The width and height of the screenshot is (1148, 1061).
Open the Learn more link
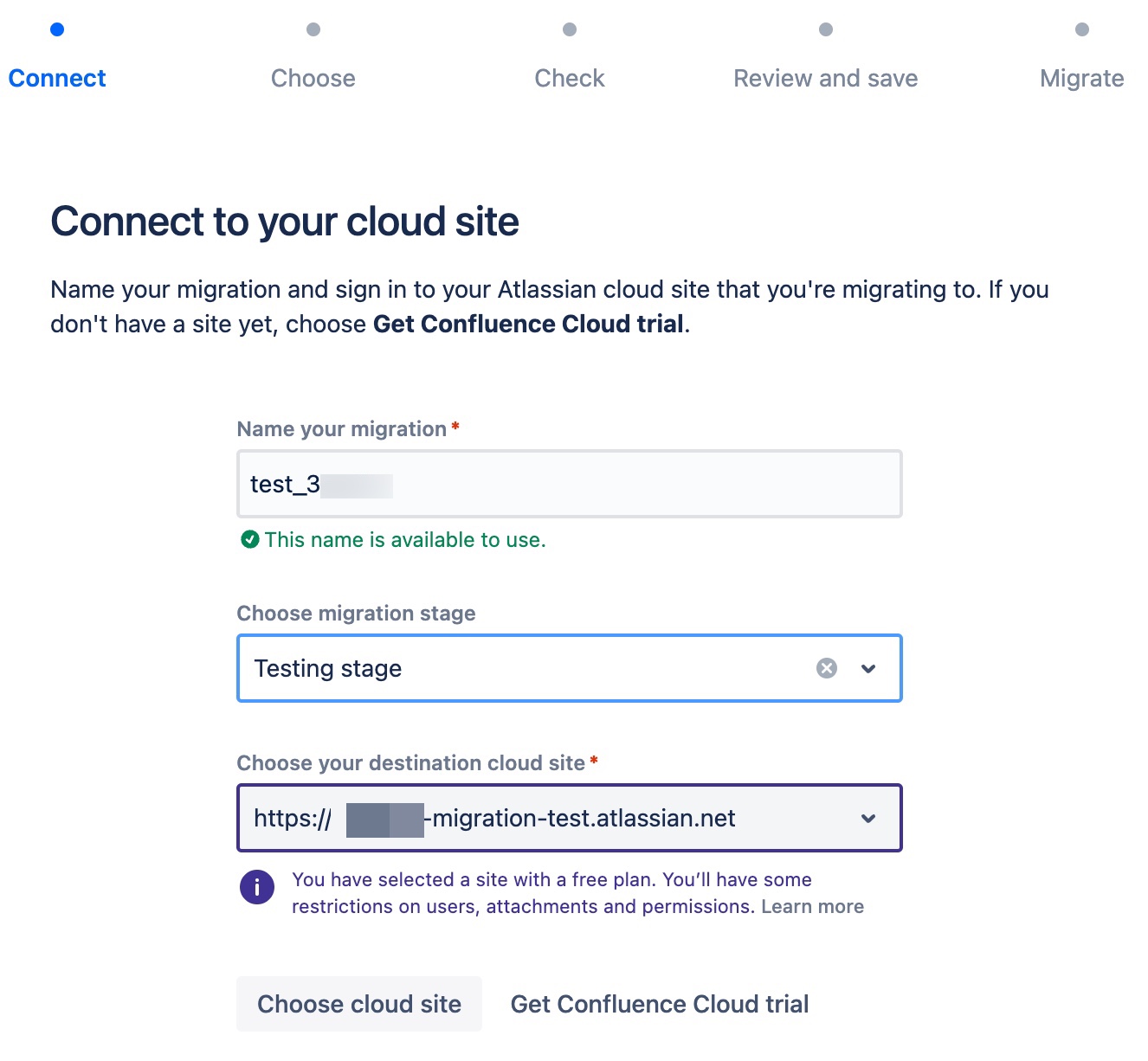click(x=812, y=907)
